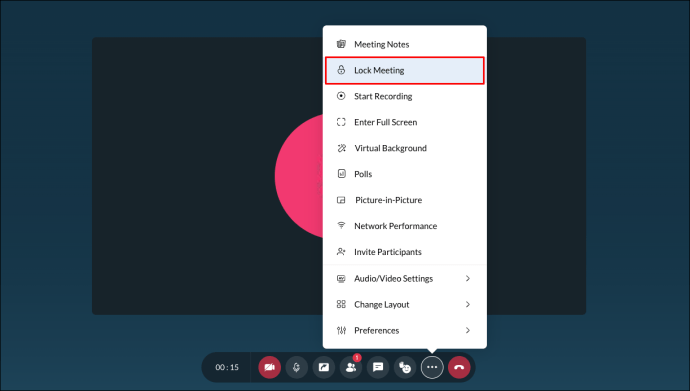Turn on the camera in the toolbar
This screenshot has width=690, height=391.
[x=269, y=367]
